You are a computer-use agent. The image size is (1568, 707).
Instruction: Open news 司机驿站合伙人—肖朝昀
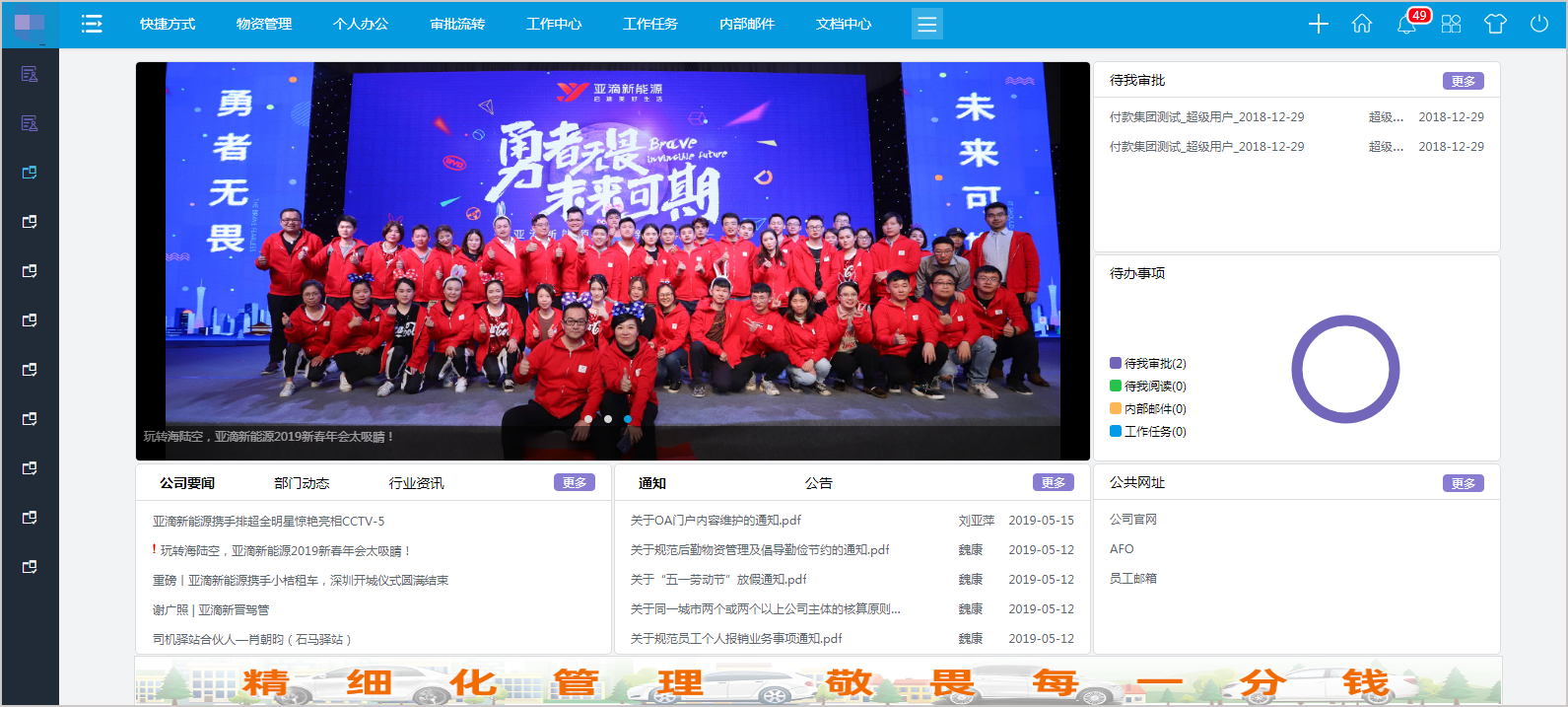click(x=252, y=639)
